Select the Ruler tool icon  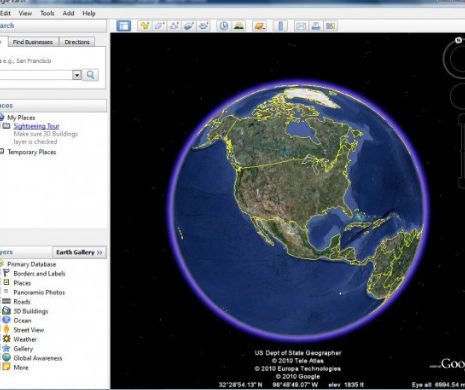tap(280, 26)
